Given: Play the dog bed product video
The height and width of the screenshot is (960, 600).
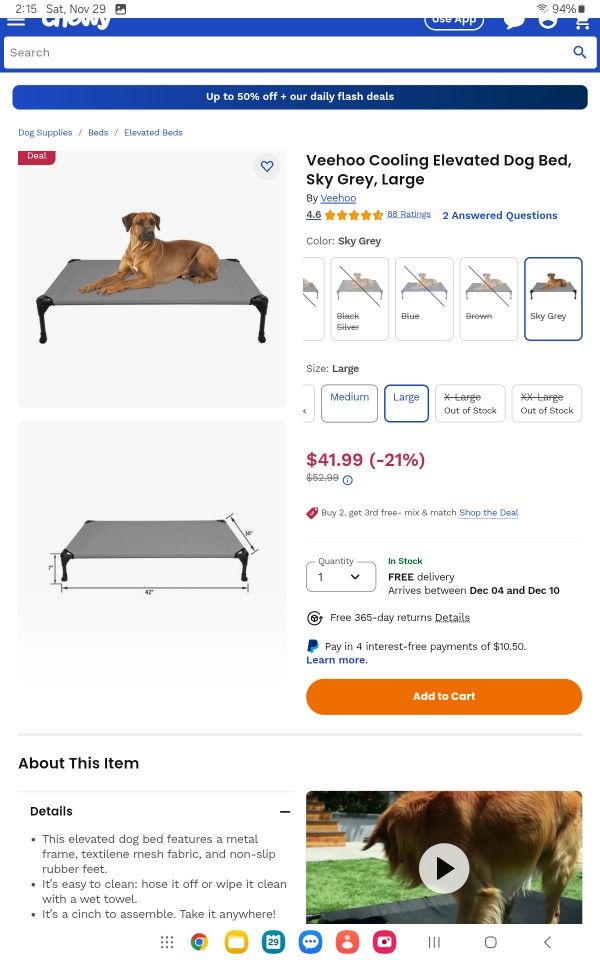Looking at the screenshot, I should [x=444, y=868].
